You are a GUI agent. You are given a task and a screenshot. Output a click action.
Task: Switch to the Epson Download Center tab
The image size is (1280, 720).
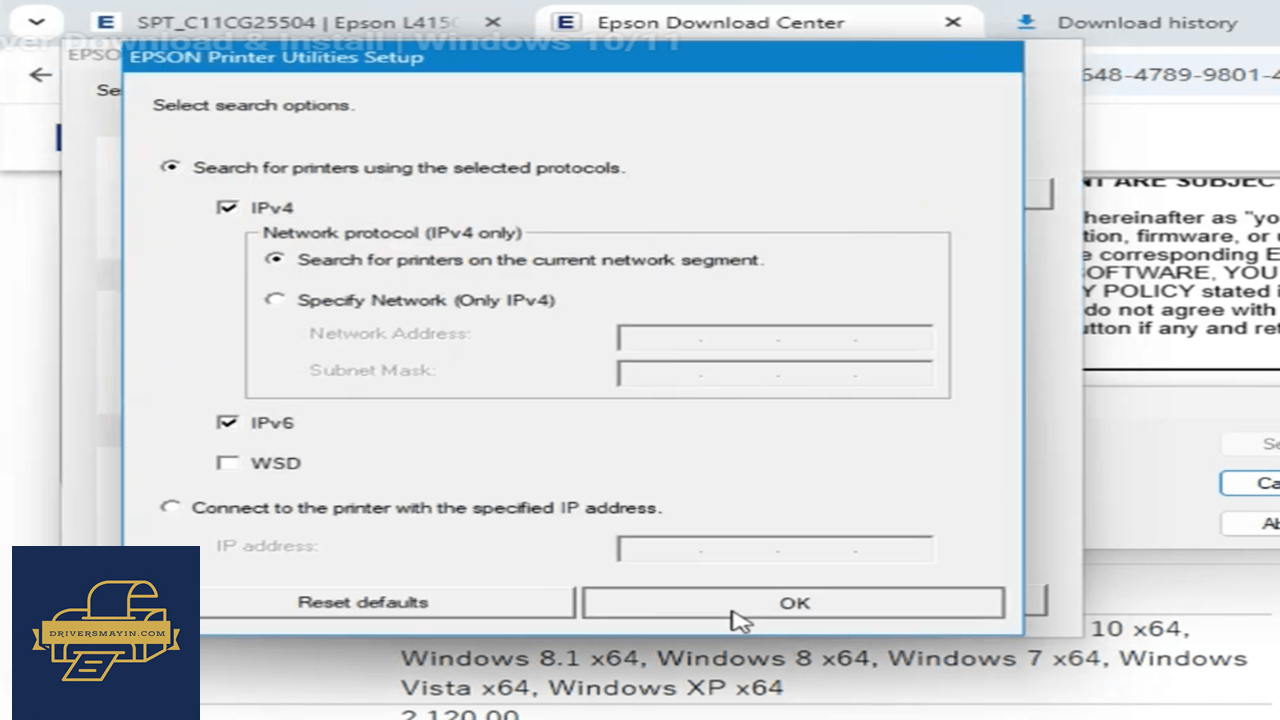[x=760, y=22]
